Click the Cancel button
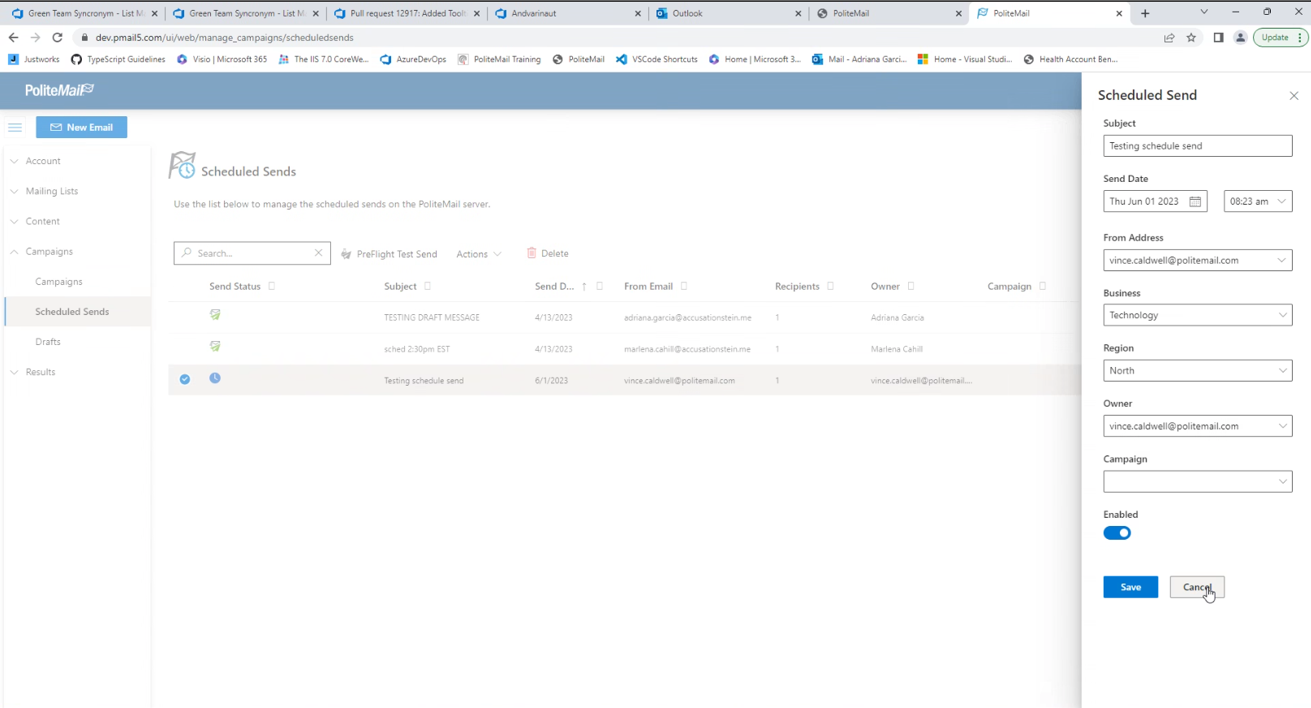This screenshot has width=1311, height=708. [x=1197, y=587]
